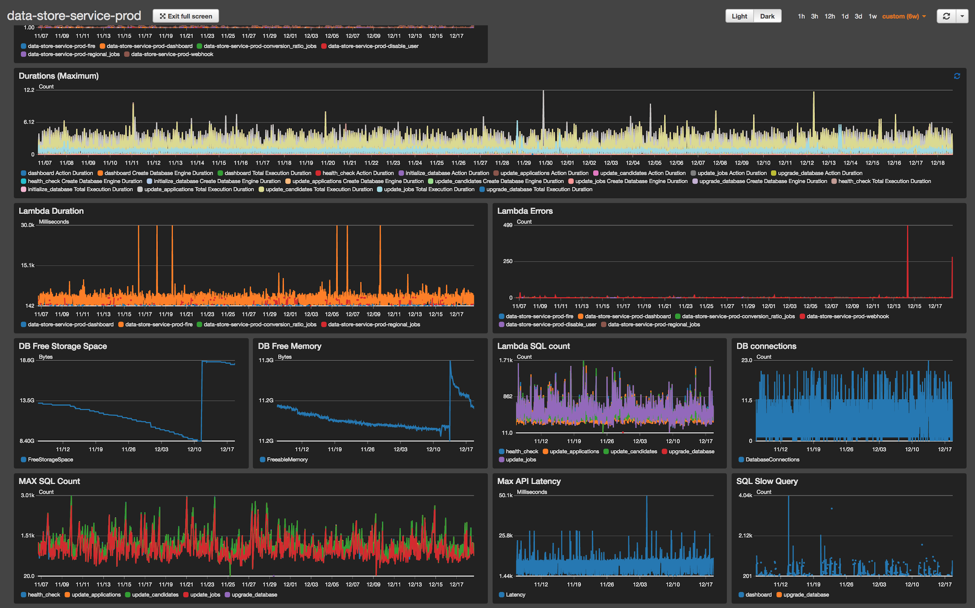This screenshot has height=608, width=975.
Task: Toggle FreeableMemory legend marker
Action: 263,460
